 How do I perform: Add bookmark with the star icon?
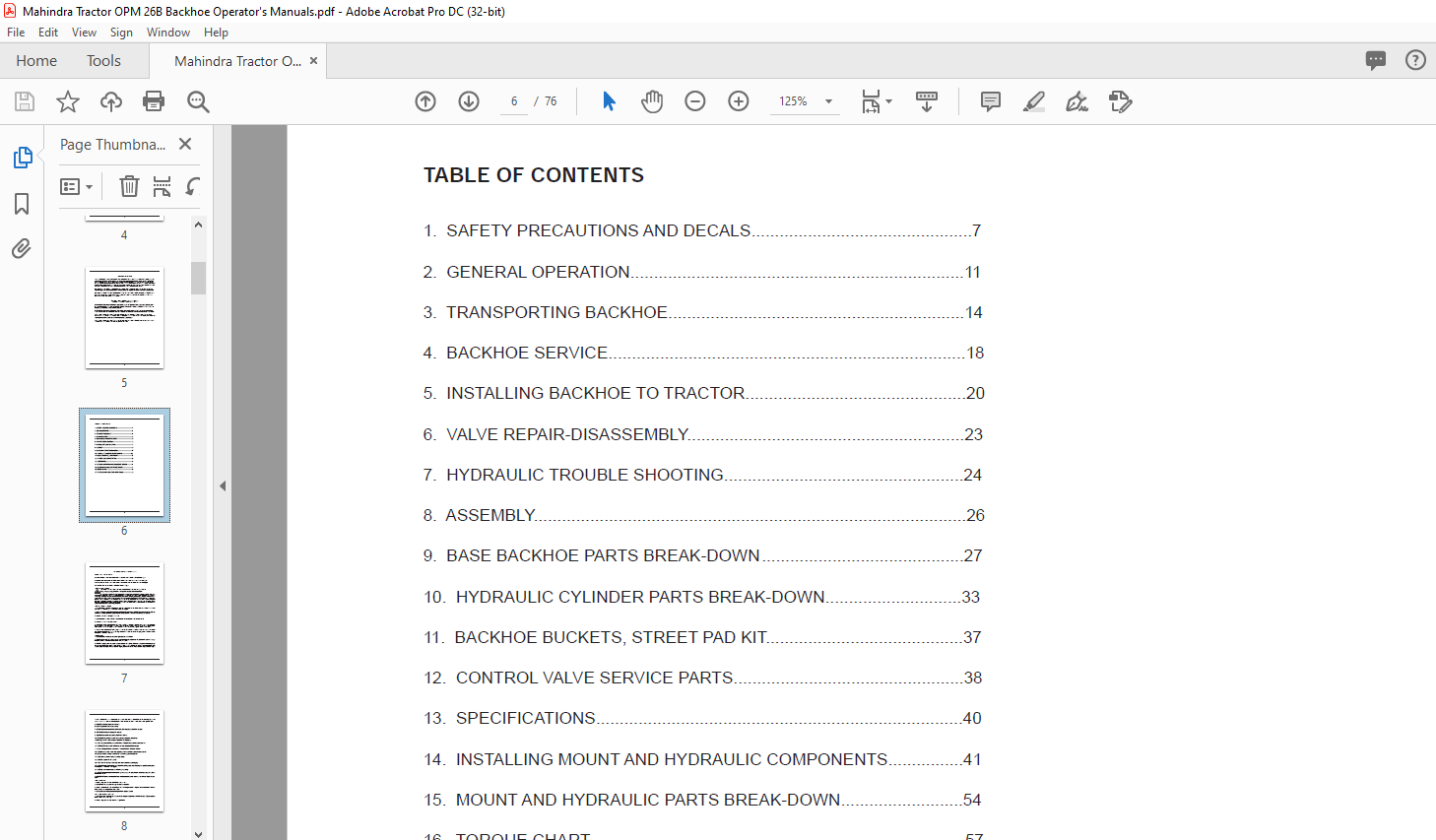[x=68, y=101]
